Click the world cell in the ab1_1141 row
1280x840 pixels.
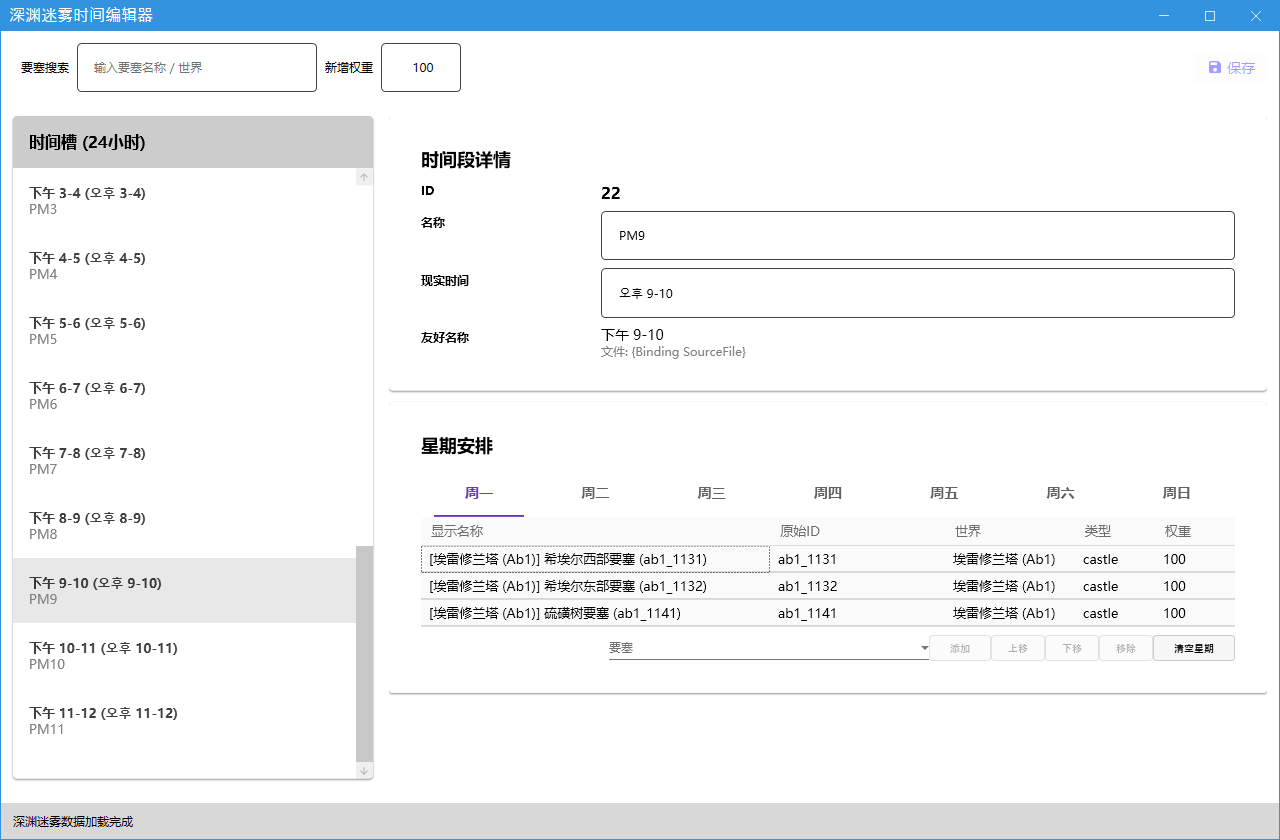(1010, 613)
